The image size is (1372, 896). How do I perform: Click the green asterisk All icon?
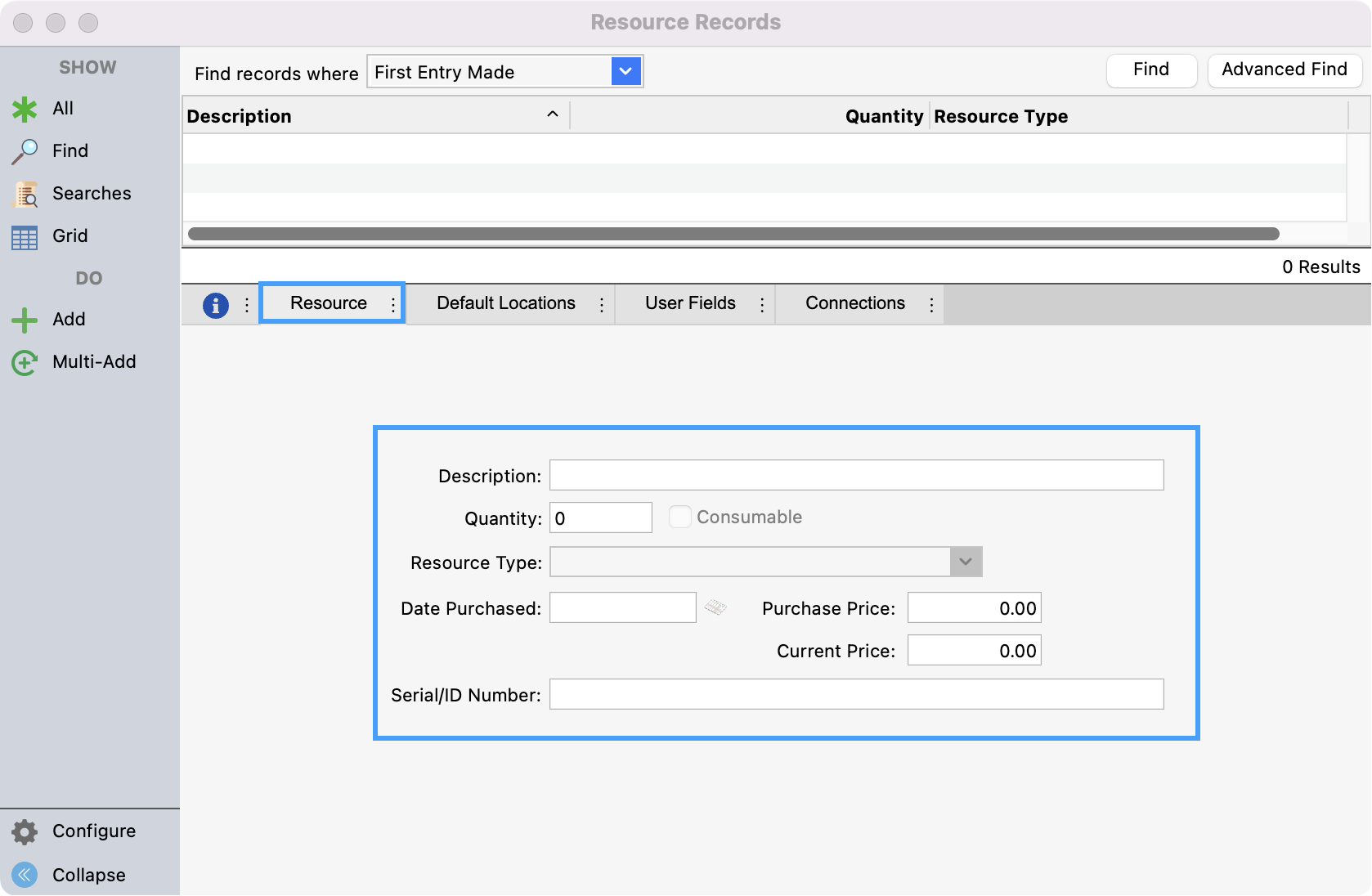[25, 110]
